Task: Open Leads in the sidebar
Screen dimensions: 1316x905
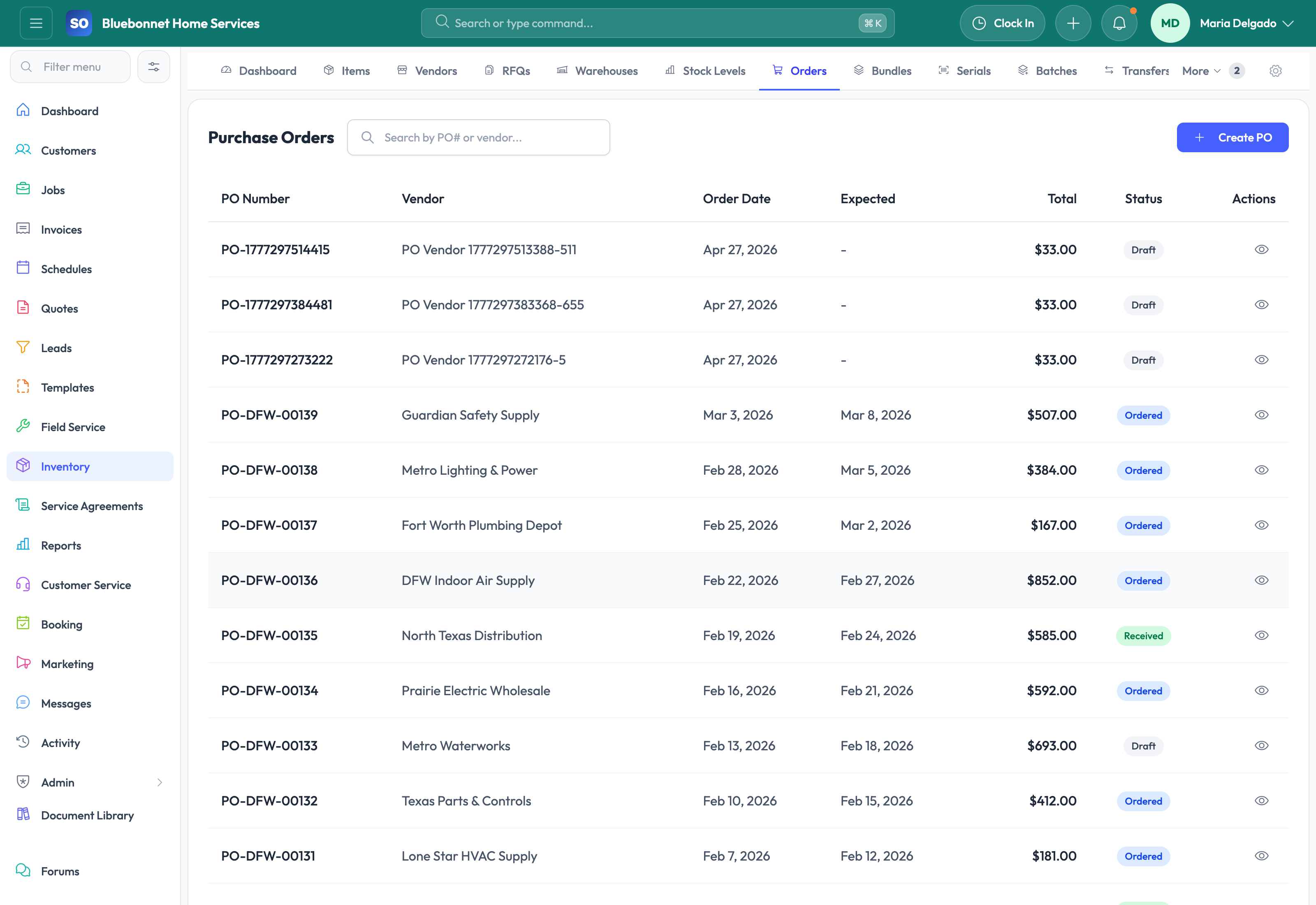Action: (x=90, y=348)
